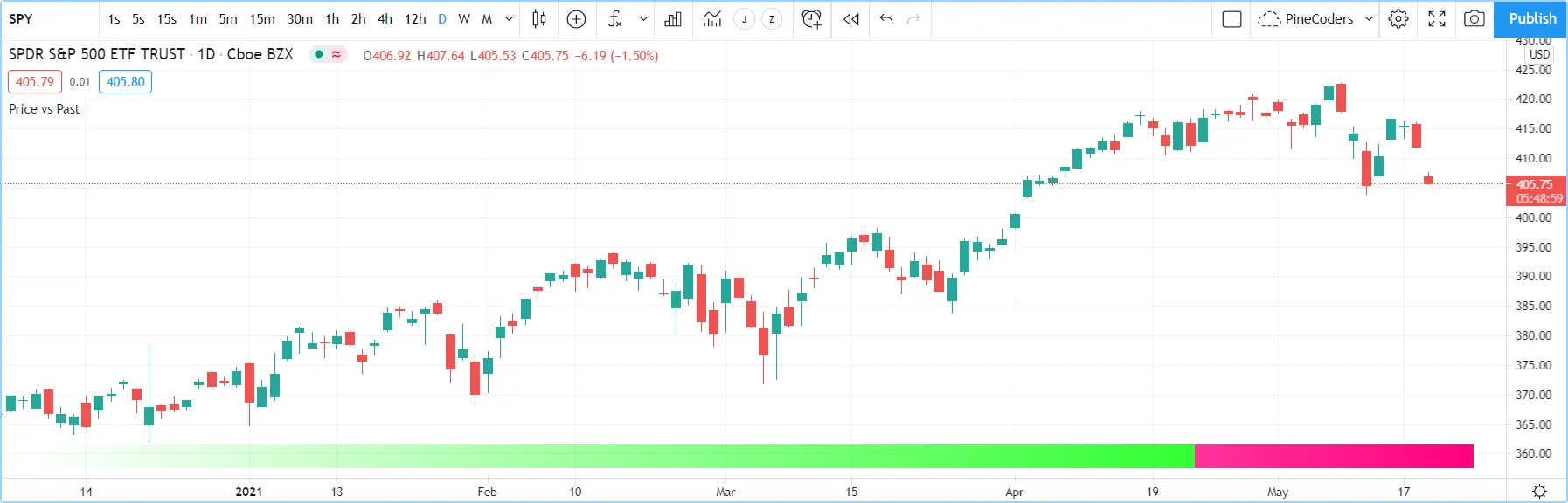Start bar replay with the rewind icon
Viewport: 1568px width, 503px height.
(x=850, y=19)
